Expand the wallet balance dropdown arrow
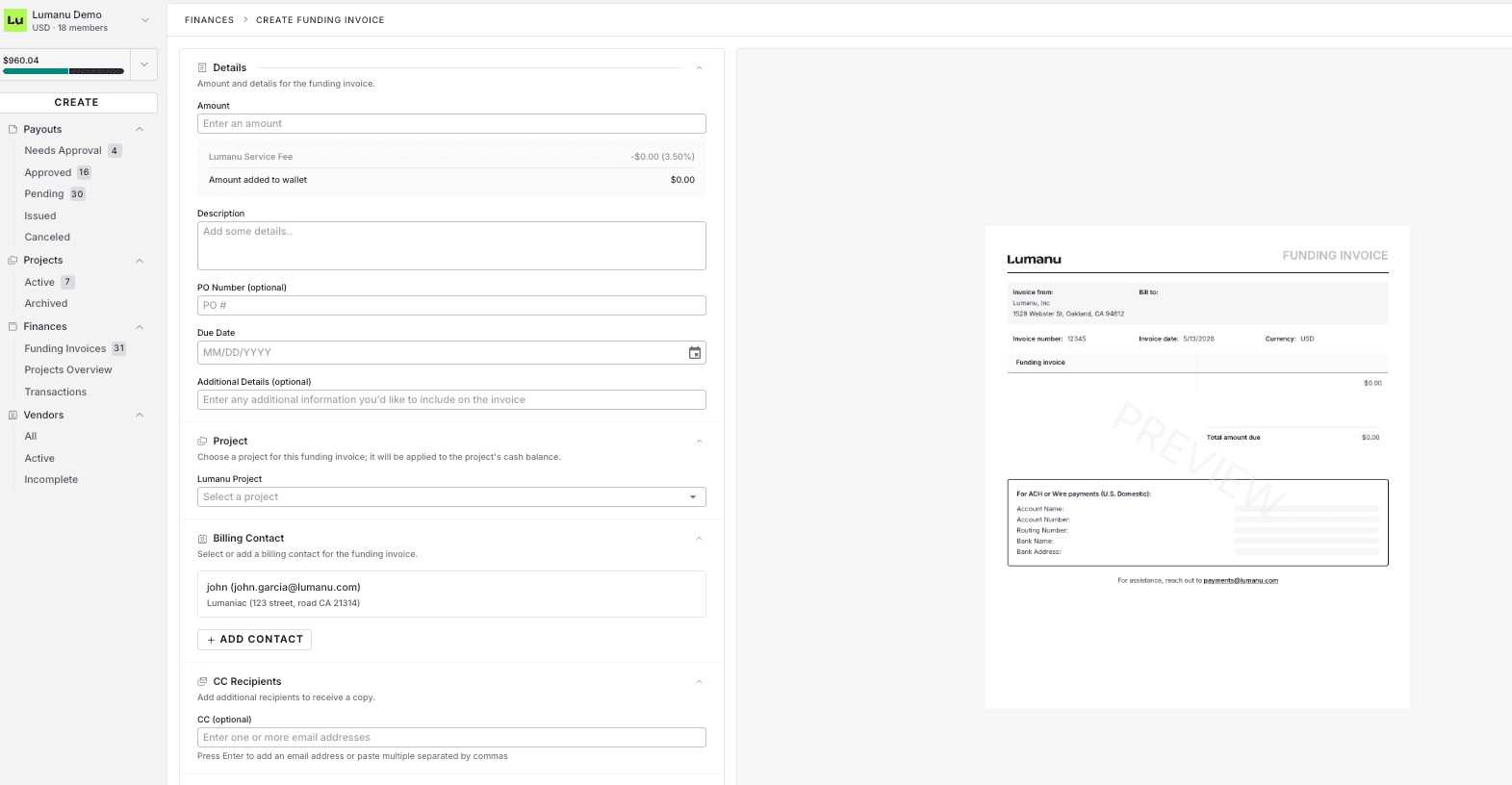This screenshot has width=1512, height=785. [x=143, y=64]
